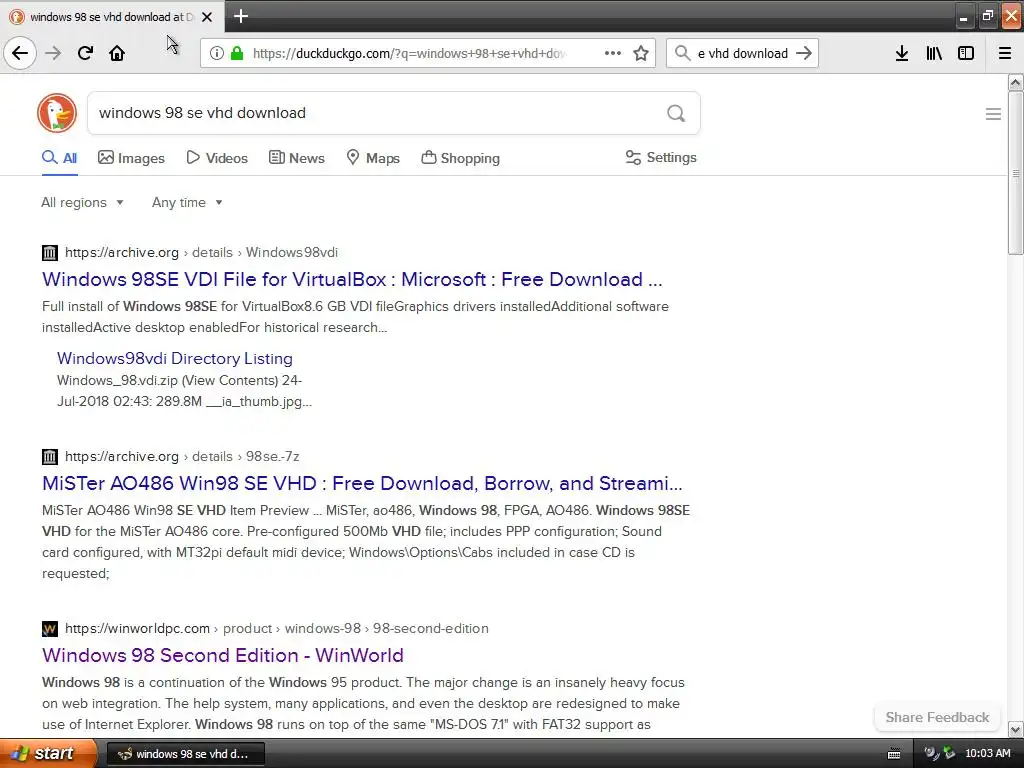Bookmark this page with the star
1024x768 pixels.
641,53
